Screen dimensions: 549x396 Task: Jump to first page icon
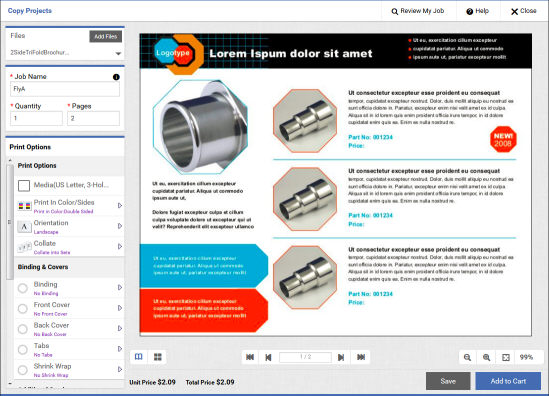[x=250, y=357]
